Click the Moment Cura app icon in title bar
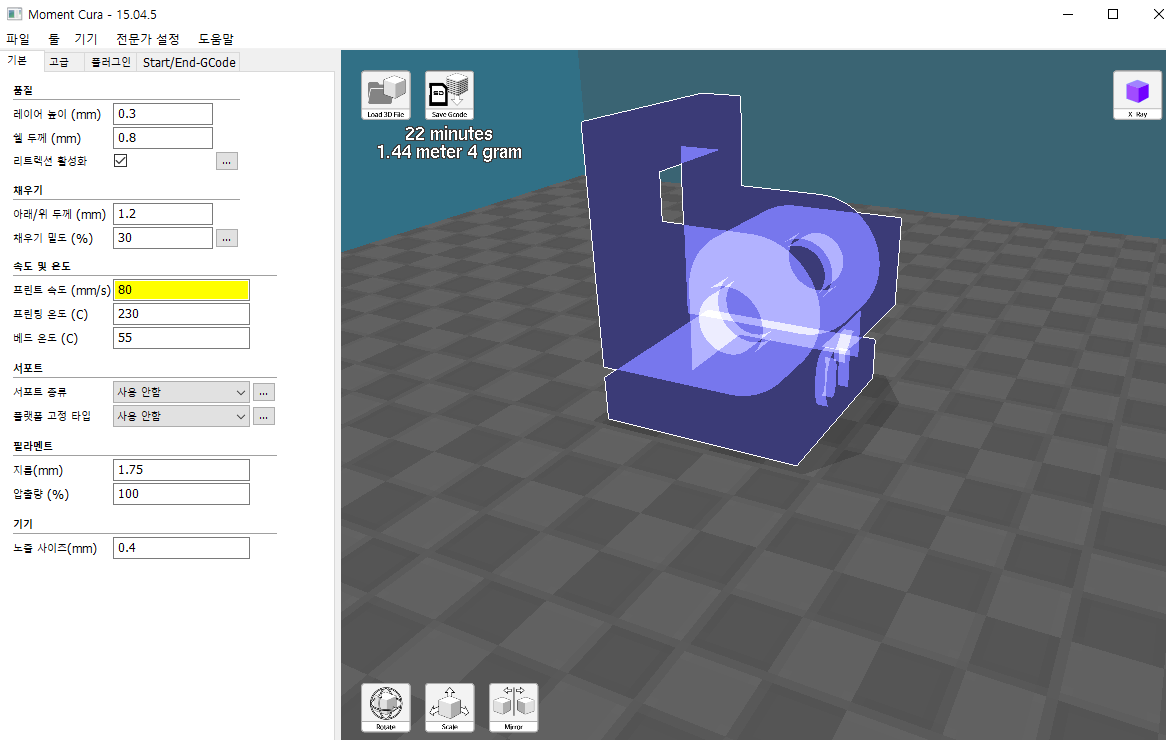This screenshot has width=1166, height=740. pyautogui.click(x=14, y=14)
